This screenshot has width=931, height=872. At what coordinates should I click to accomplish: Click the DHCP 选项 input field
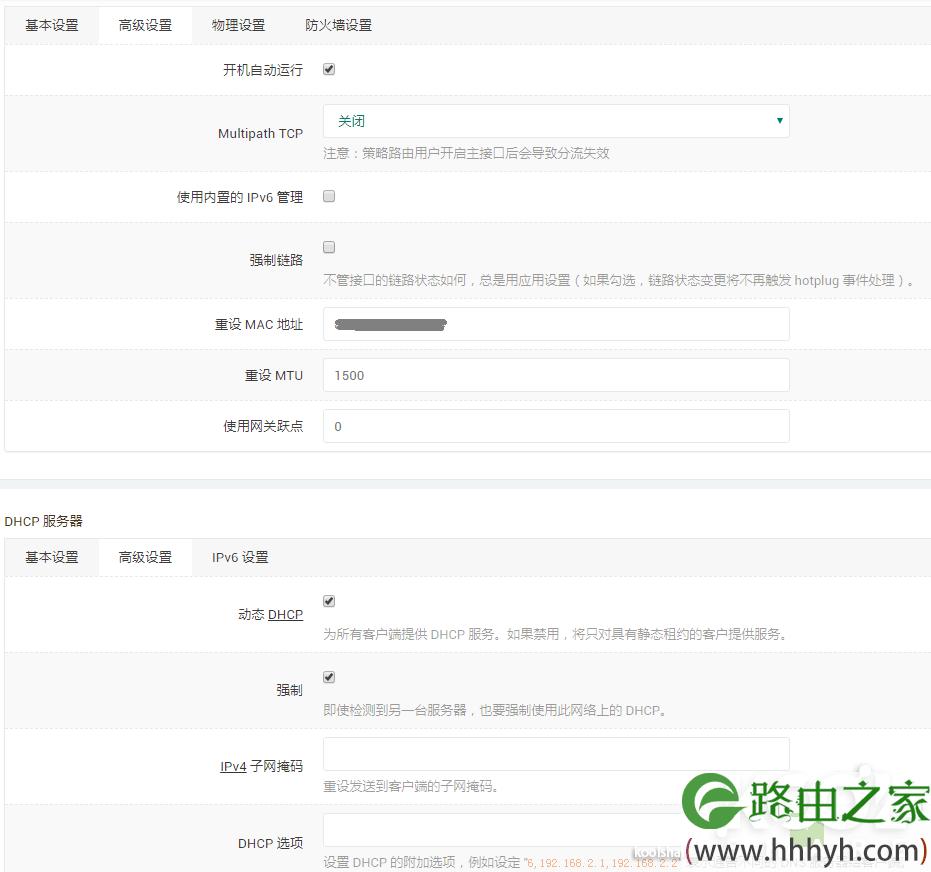(556, 830)
